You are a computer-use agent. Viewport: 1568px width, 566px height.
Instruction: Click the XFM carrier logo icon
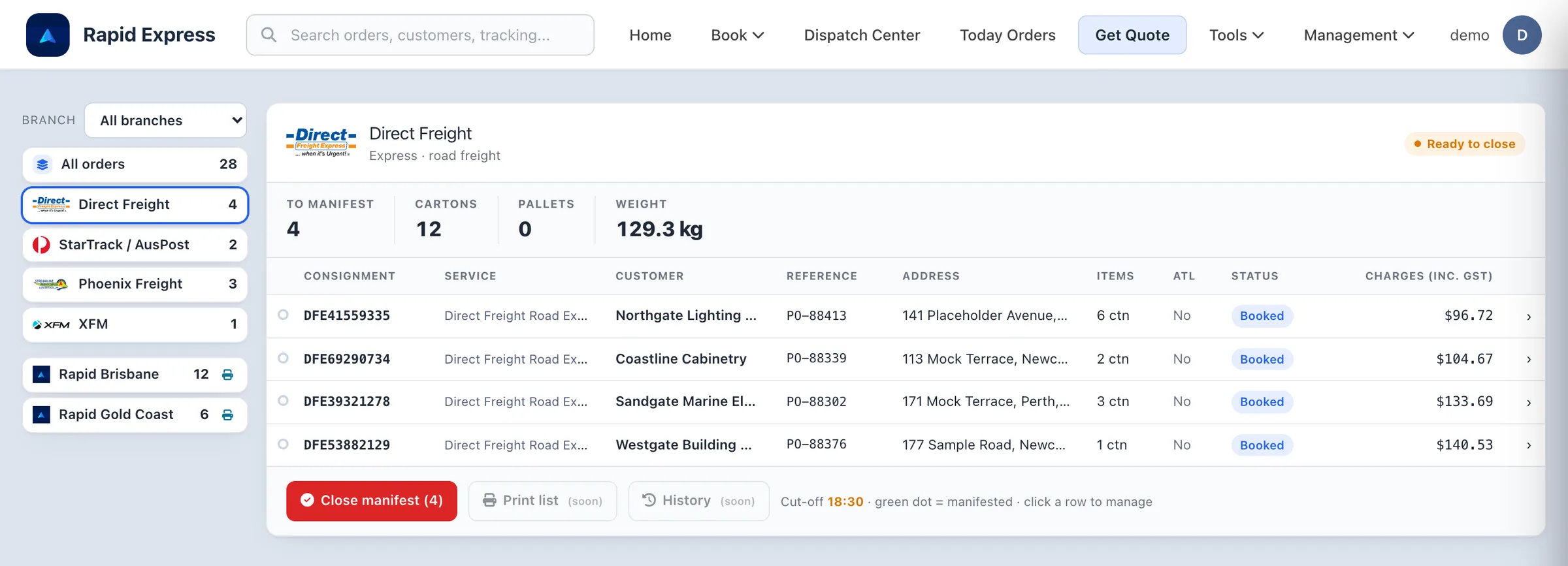point(51,324)
